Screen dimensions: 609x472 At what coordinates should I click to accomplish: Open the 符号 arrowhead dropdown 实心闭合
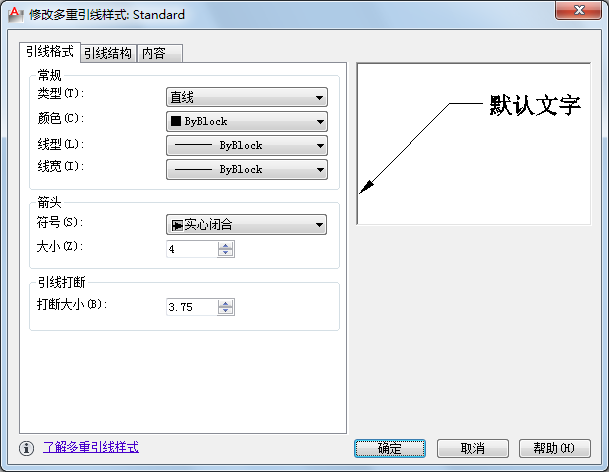[246, 225]
